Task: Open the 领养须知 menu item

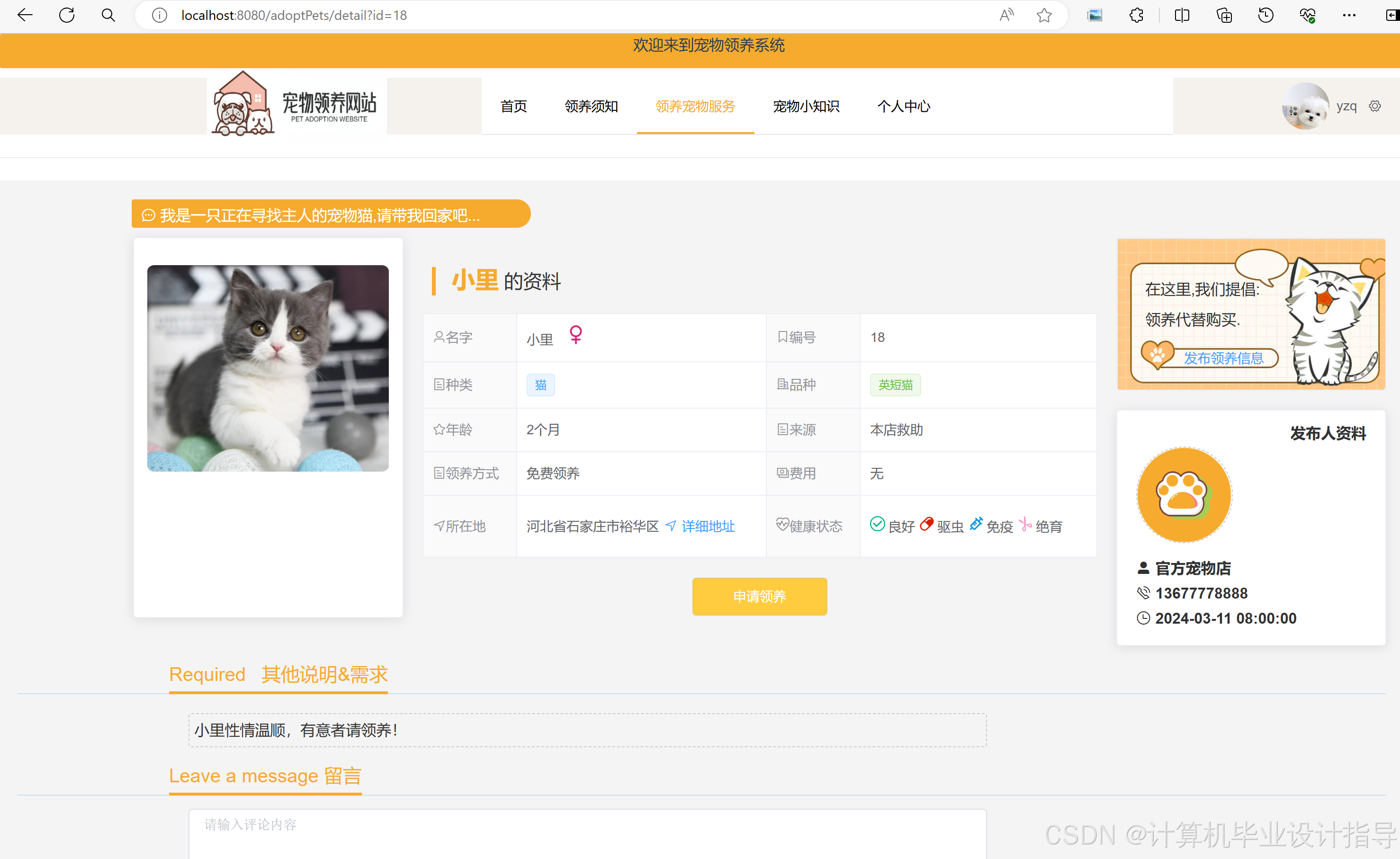Action: pos(592,106)
